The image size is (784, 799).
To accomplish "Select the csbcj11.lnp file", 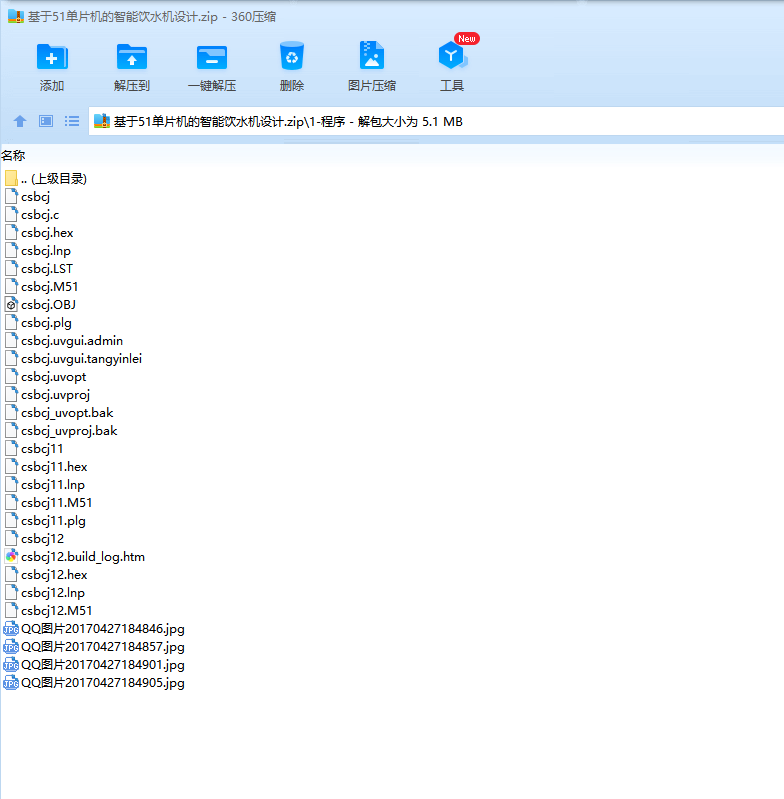I will click(x=45, y=485).
